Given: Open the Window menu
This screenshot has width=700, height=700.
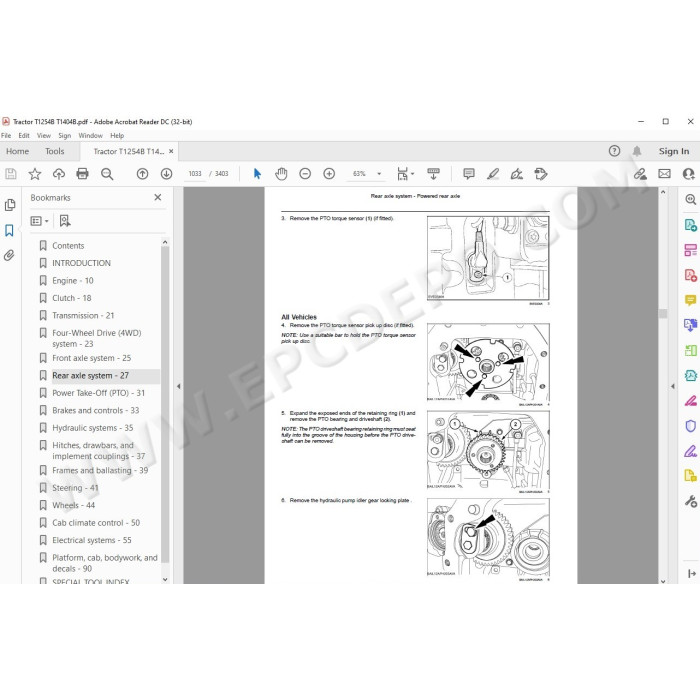Looking at the screenshot, I should click(x=90, y=135).
